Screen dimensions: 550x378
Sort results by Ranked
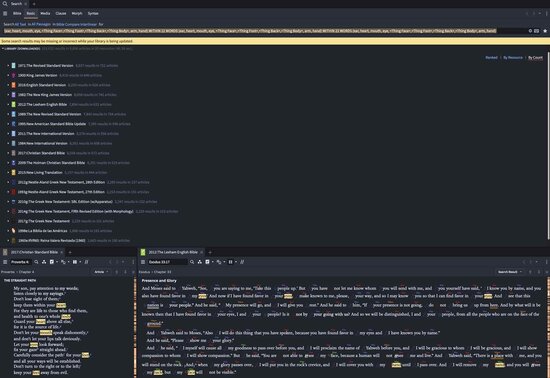tap(491, 58)
